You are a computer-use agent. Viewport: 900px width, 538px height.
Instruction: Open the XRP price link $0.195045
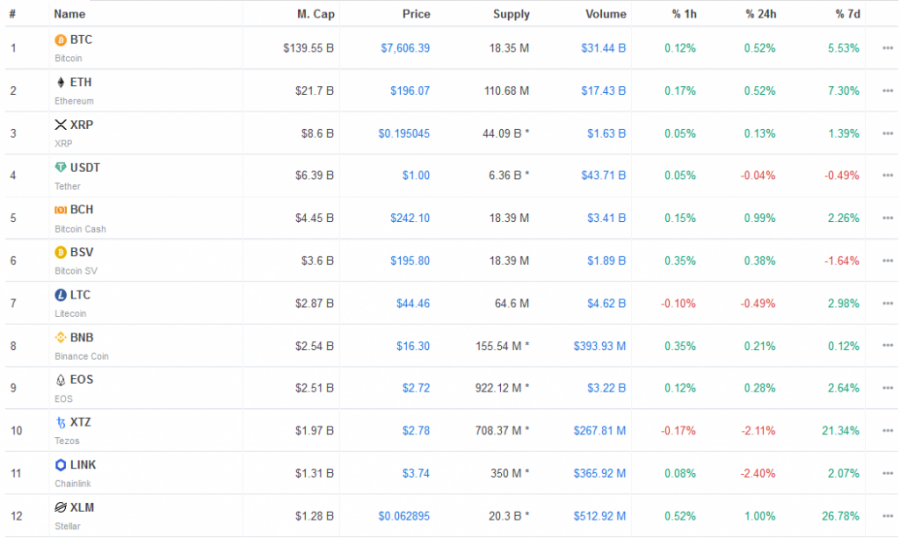pyautogui.click(x=404, y=133)
